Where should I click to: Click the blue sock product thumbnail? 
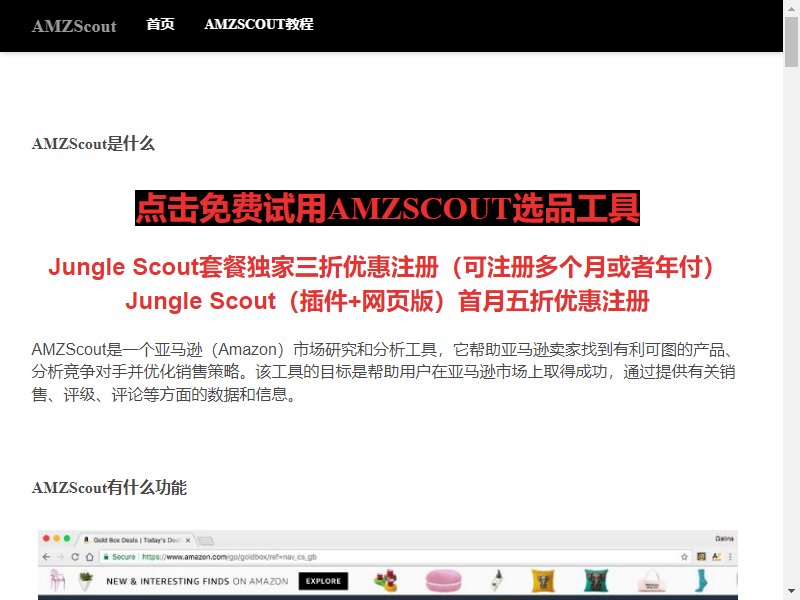[x=702, y=581]
